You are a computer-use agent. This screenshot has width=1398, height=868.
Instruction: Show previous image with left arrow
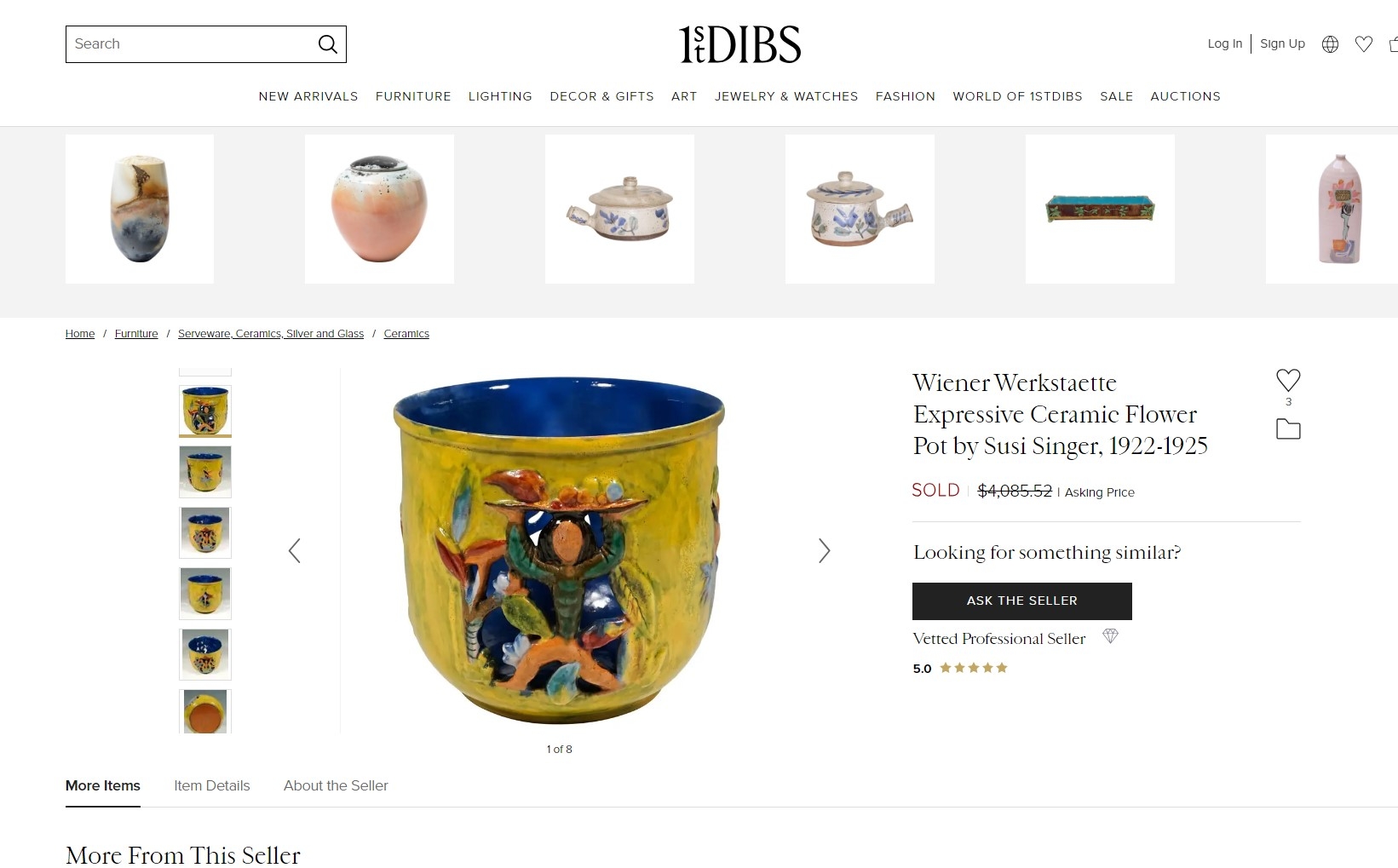point(295,551)
